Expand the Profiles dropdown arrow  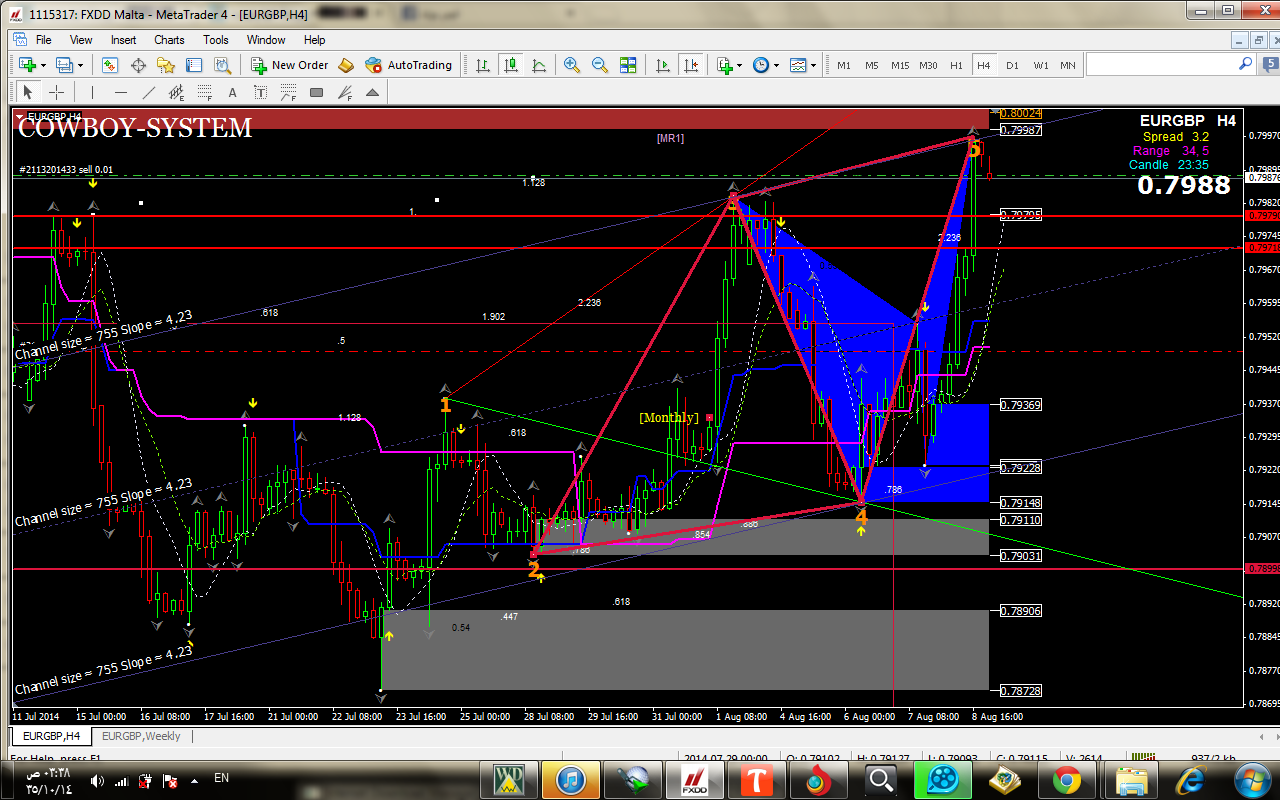tap(81, 65)
